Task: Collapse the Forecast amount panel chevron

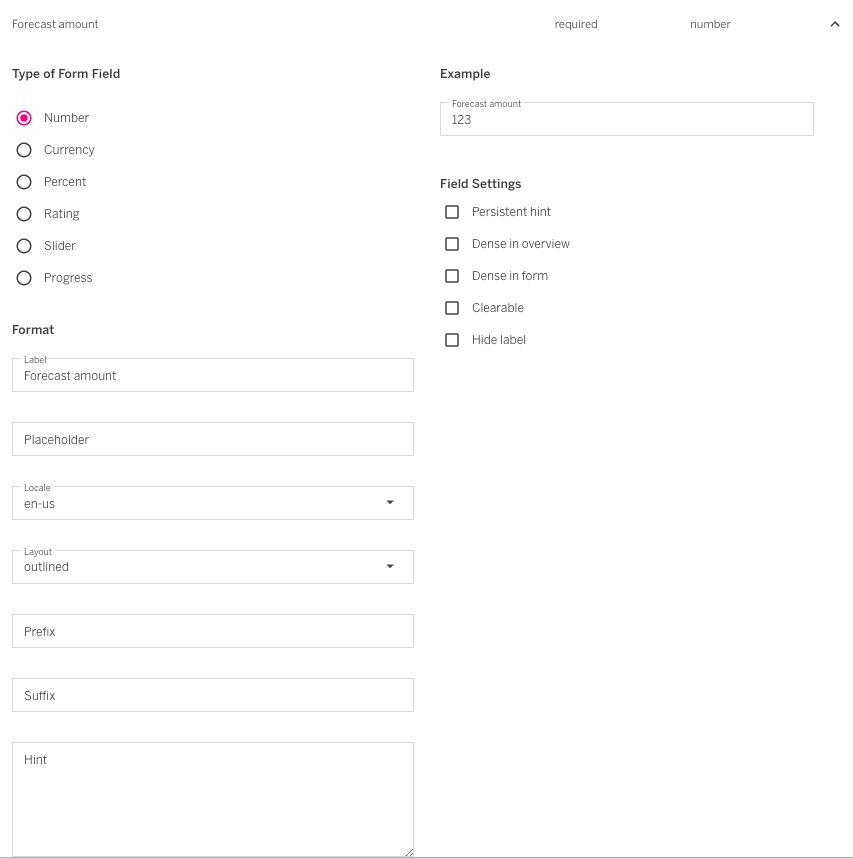Action: 835,25
